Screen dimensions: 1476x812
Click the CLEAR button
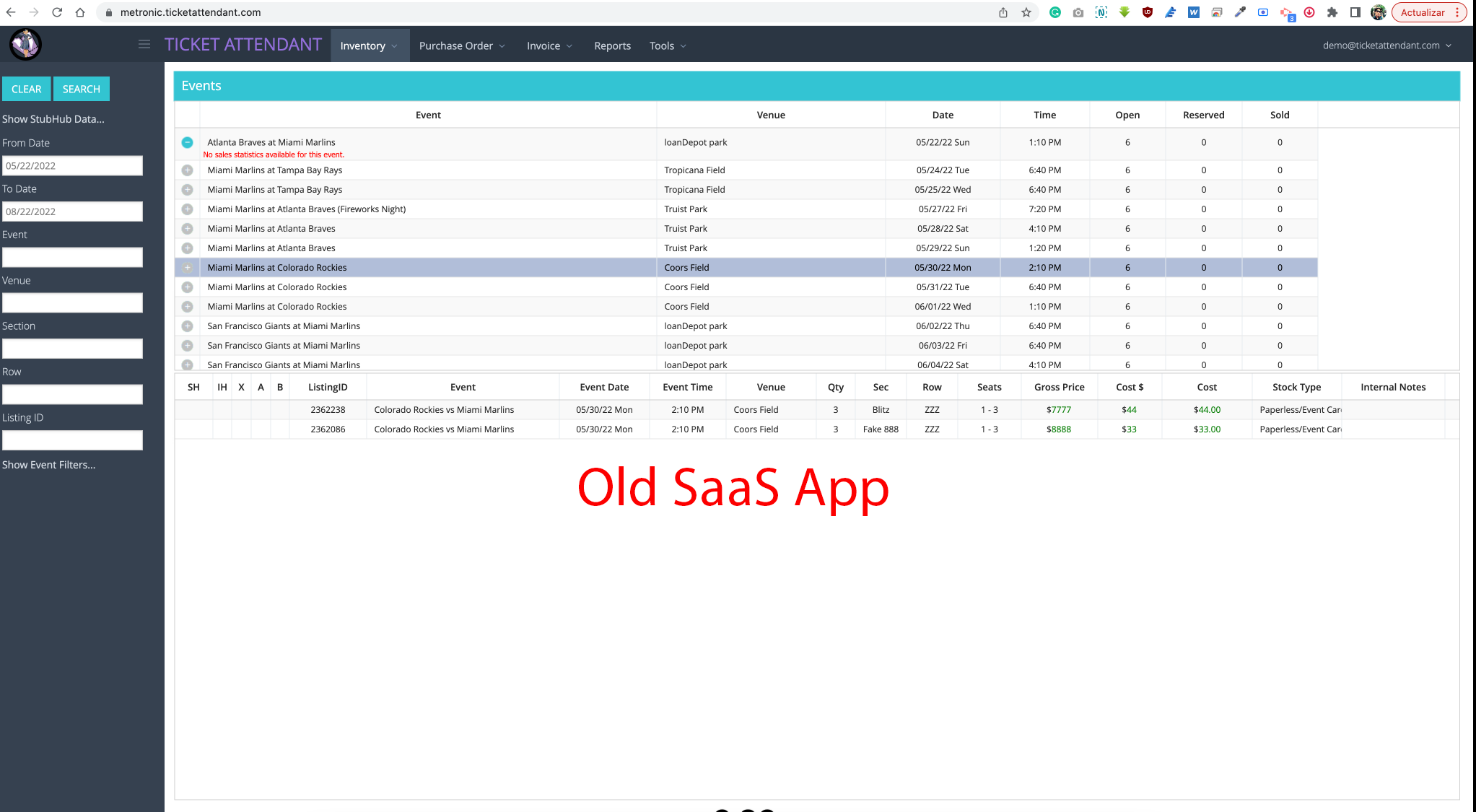coord(27,89)
